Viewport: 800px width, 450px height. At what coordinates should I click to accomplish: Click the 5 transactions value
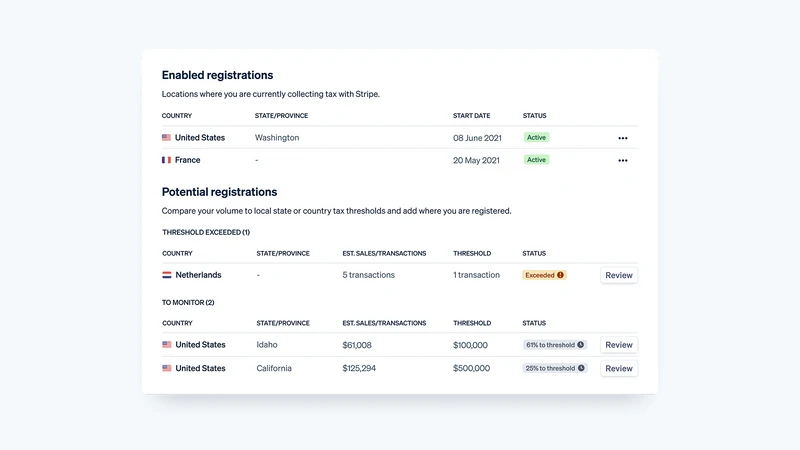pos(368,275)
